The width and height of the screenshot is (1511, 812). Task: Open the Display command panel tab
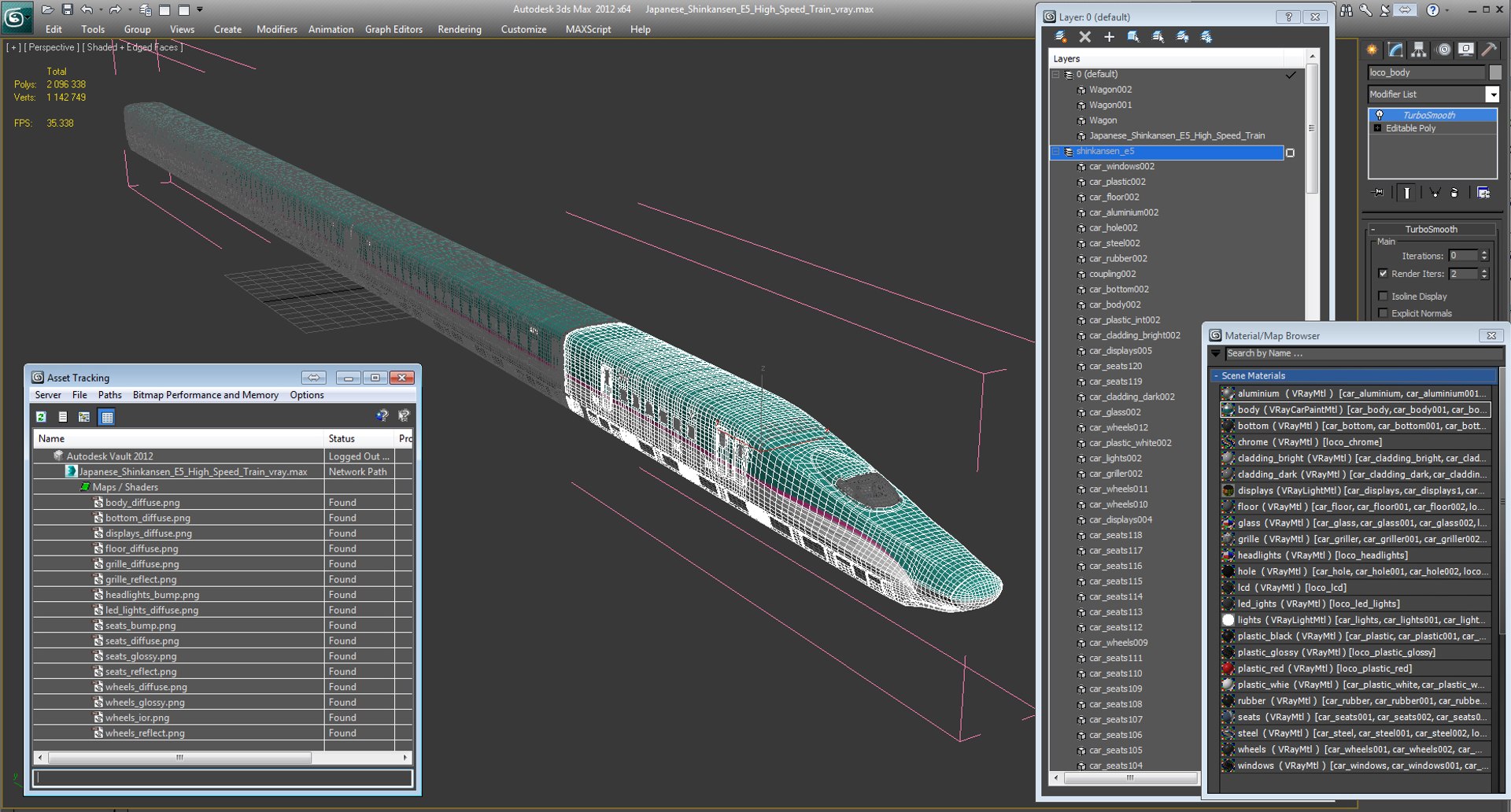[1466, 50]
